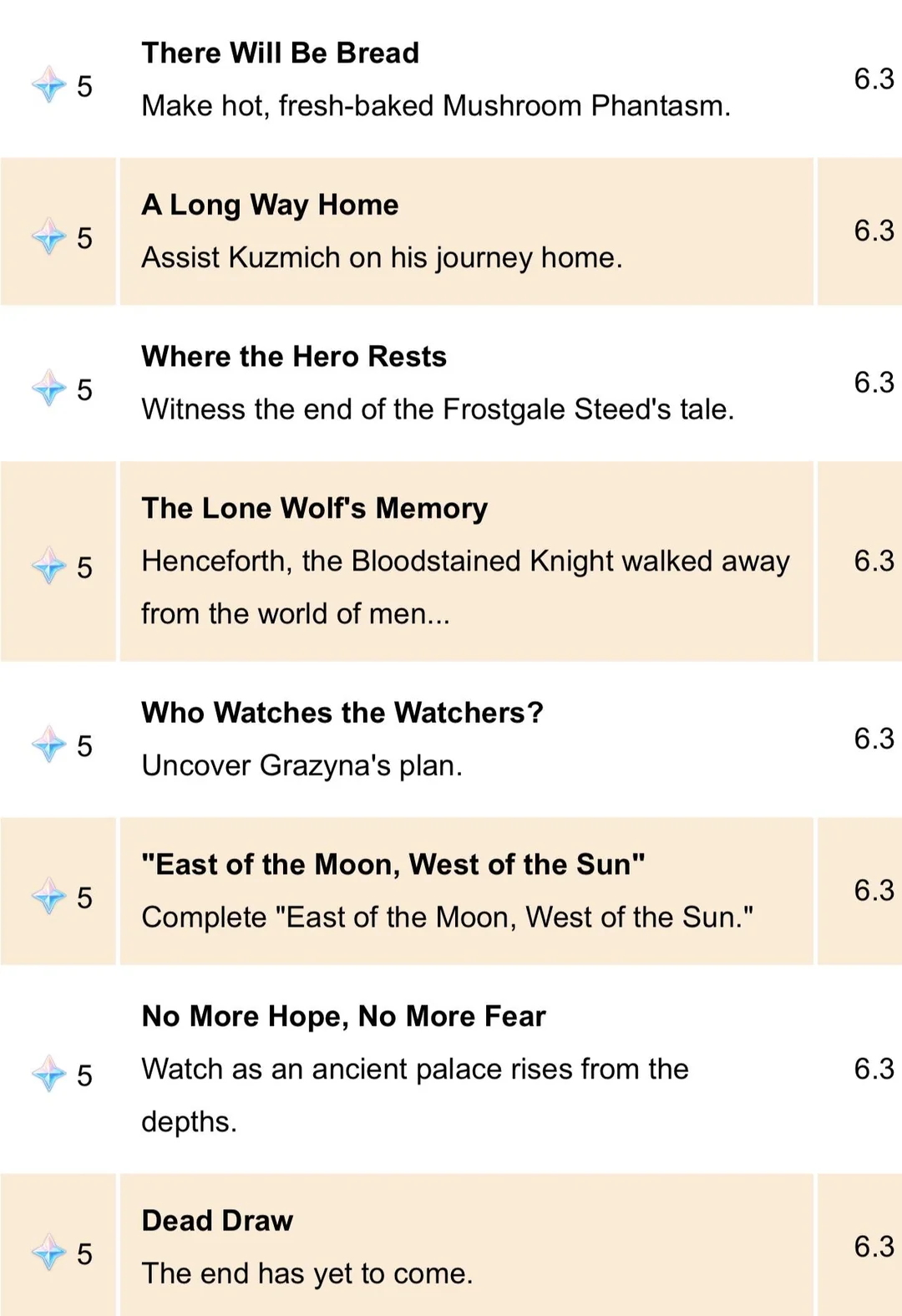Select the Where the Hero Rests title

pyautogui.click(x=294, y=357)
